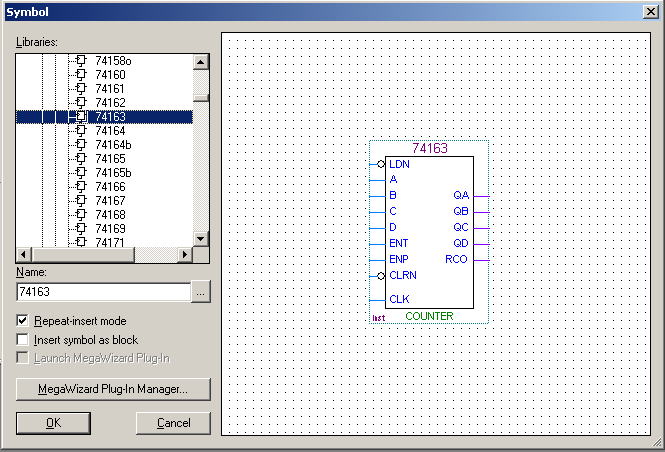The height and width of the screenshot is (452, 665).
Task: Cancel the Symbol dialog
Action: 173,423
